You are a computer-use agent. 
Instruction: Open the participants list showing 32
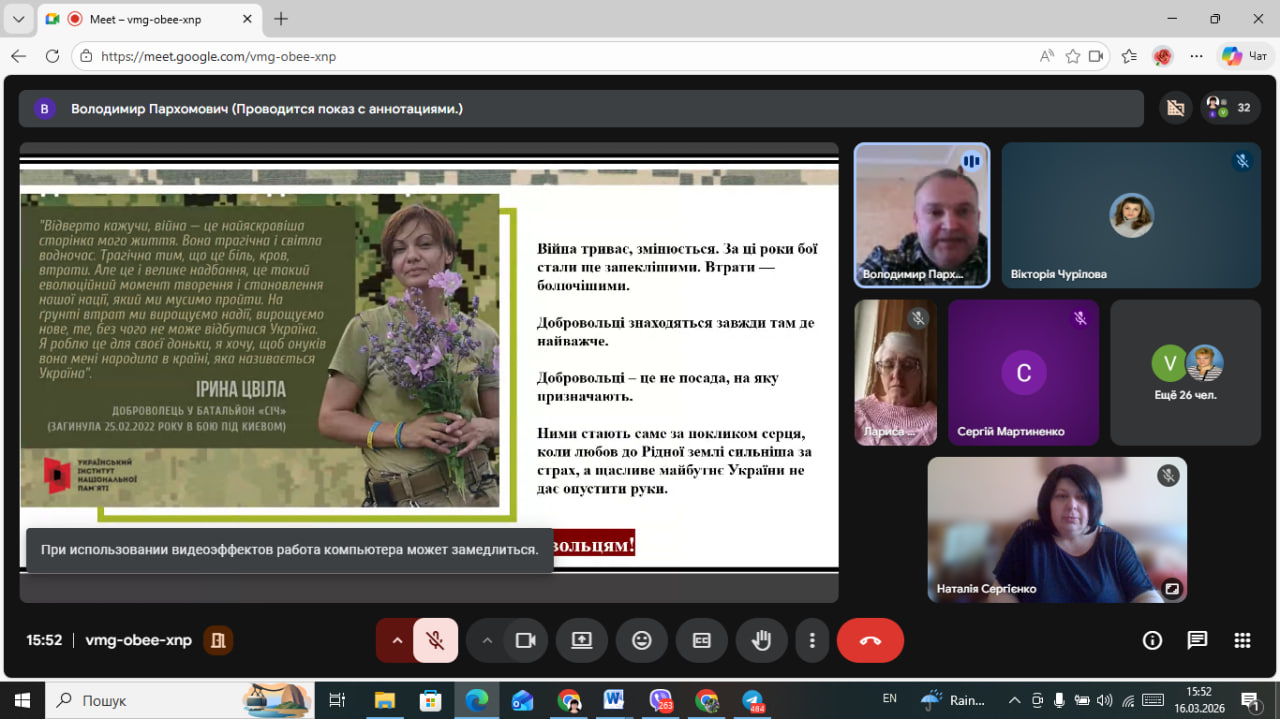point(1230,108)
